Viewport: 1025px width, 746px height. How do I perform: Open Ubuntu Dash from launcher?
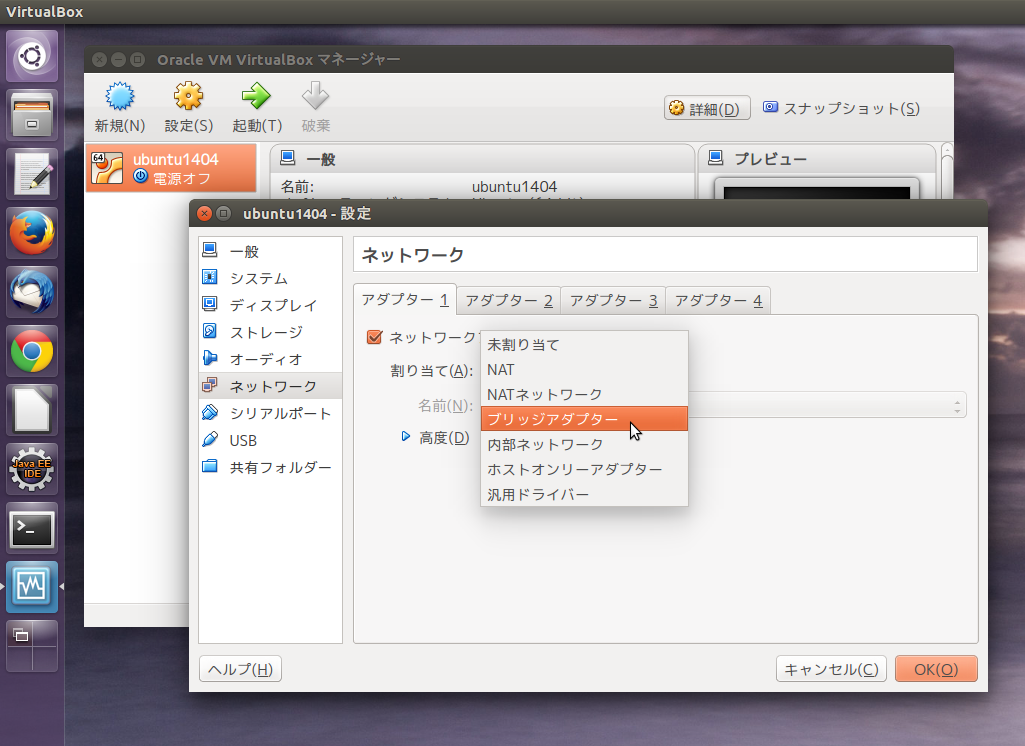(32, 56)
